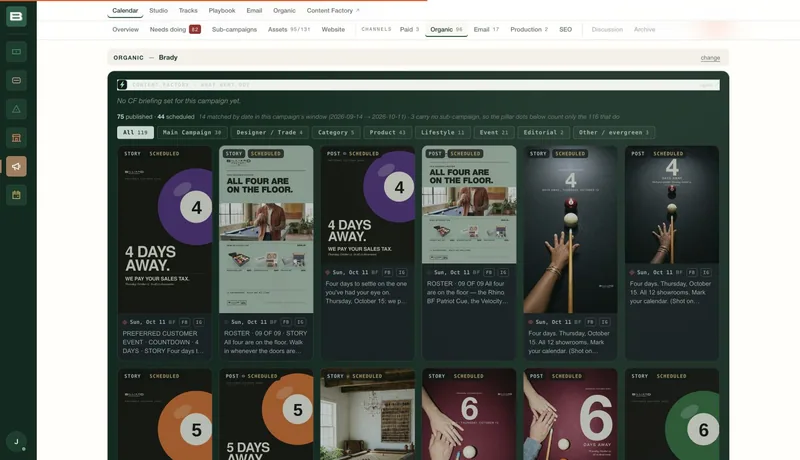Open the Discussion tab

(x=607, y=30)
